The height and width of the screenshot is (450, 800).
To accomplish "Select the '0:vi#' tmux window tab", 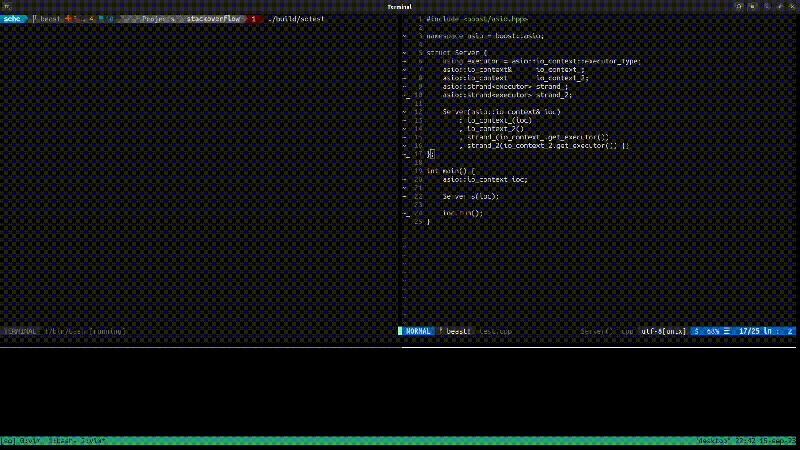I will point(30,440).
